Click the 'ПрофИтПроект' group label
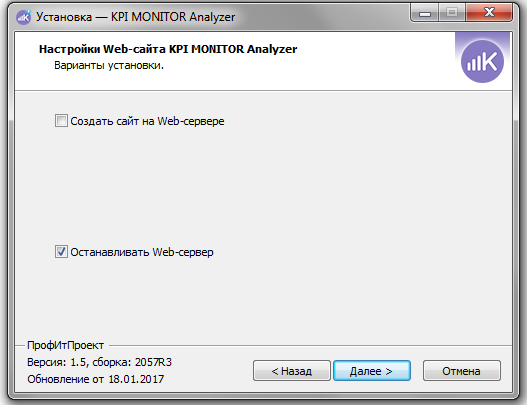The image size is (527, 405). point(66,345)
